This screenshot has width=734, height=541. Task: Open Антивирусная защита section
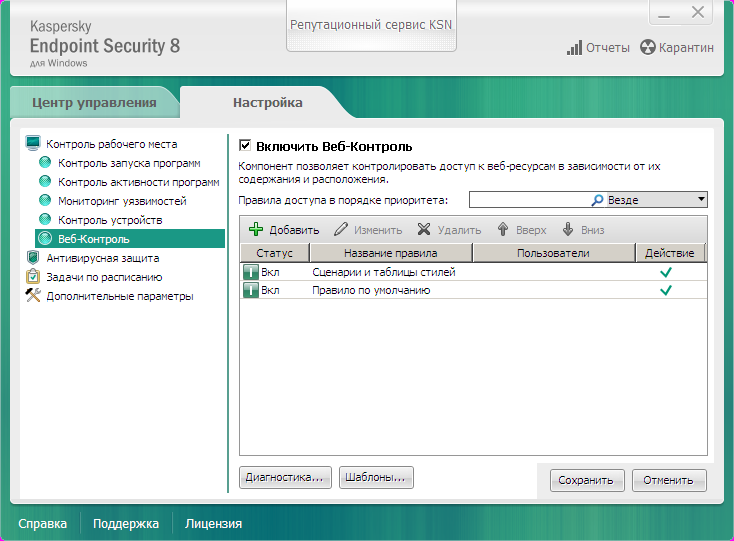coord(103,258)
